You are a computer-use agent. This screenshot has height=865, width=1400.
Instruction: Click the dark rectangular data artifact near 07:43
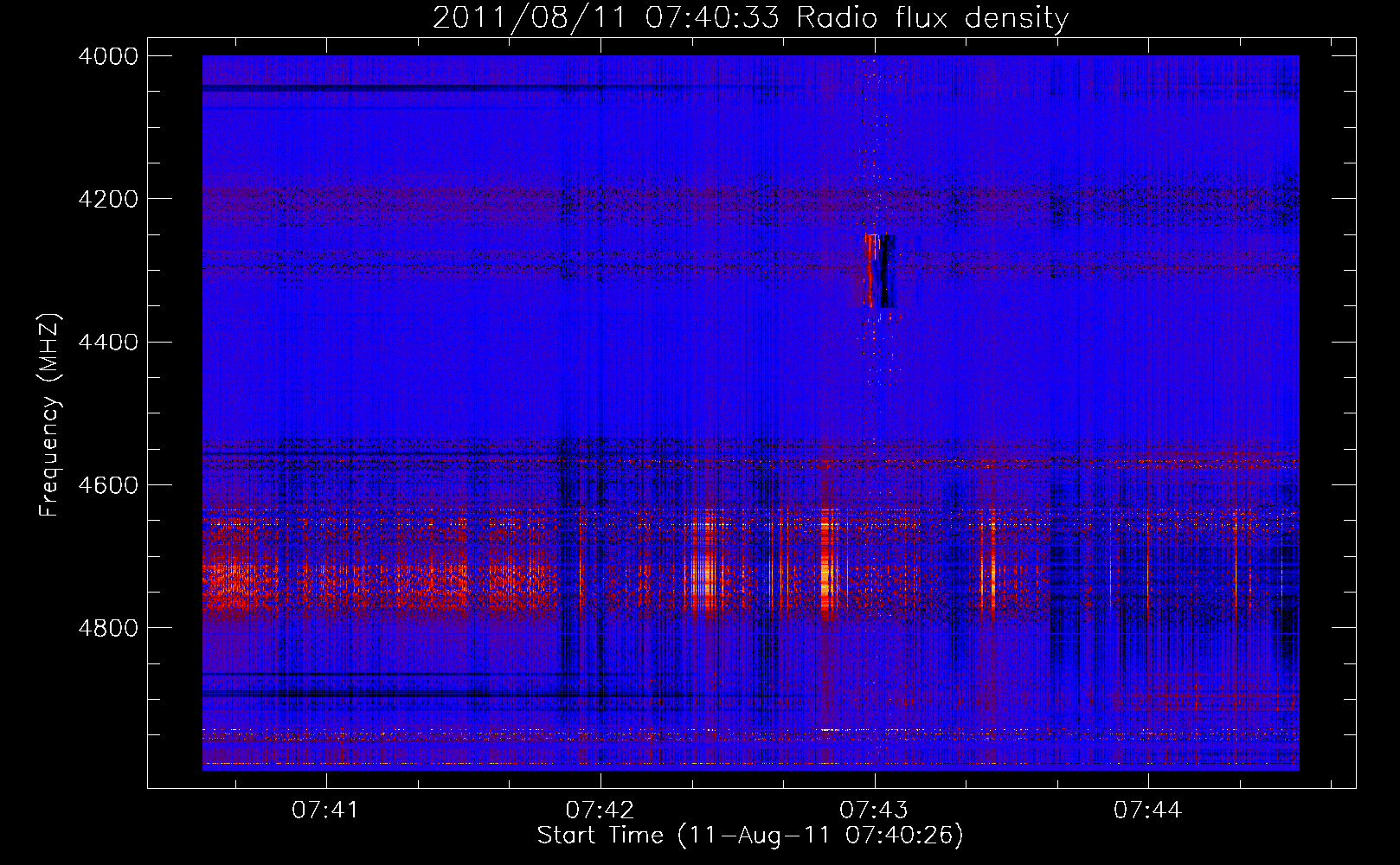tap(880, 271)
